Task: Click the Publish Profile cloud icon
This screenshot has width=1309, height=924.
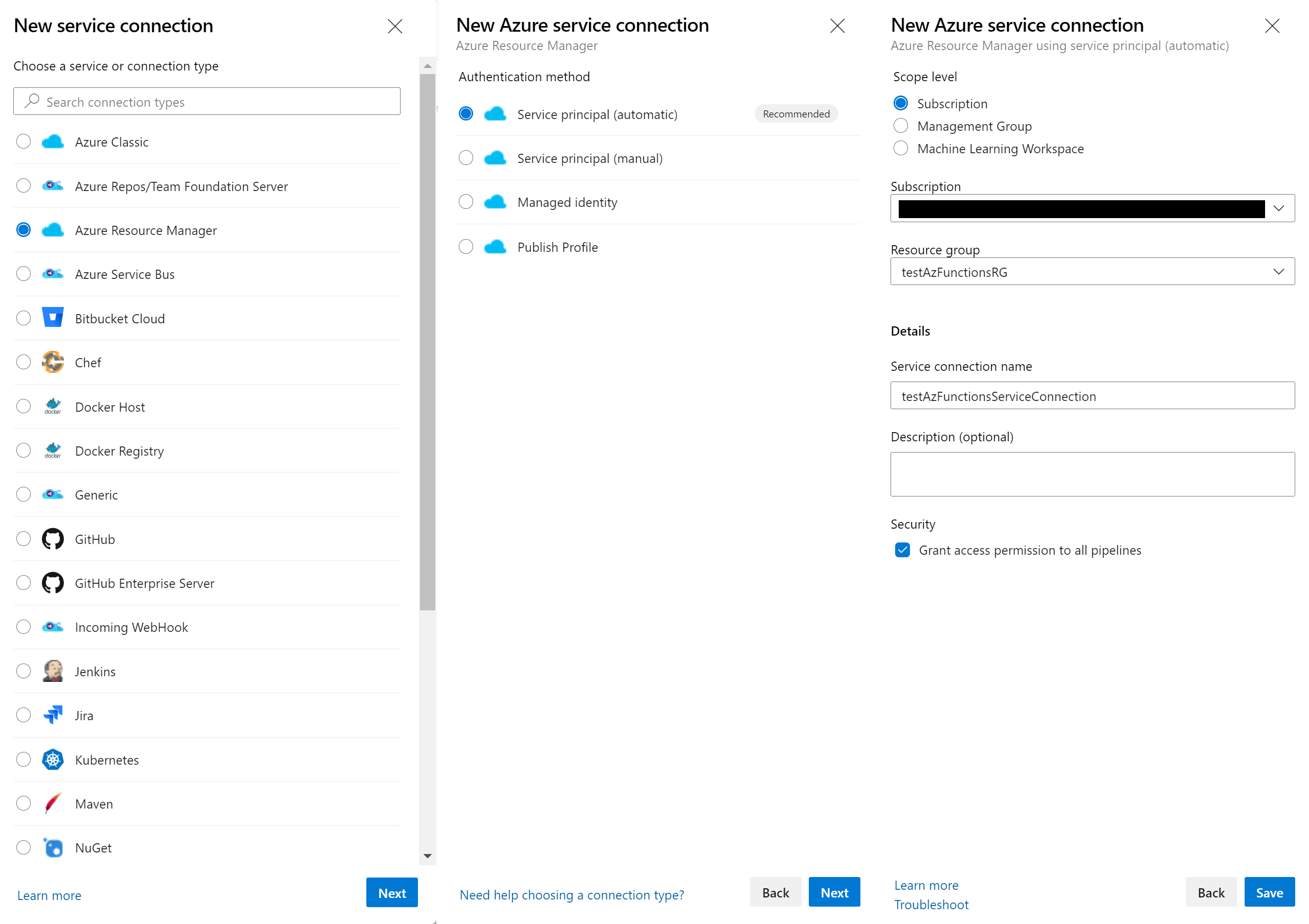Action: coord(495,247)
